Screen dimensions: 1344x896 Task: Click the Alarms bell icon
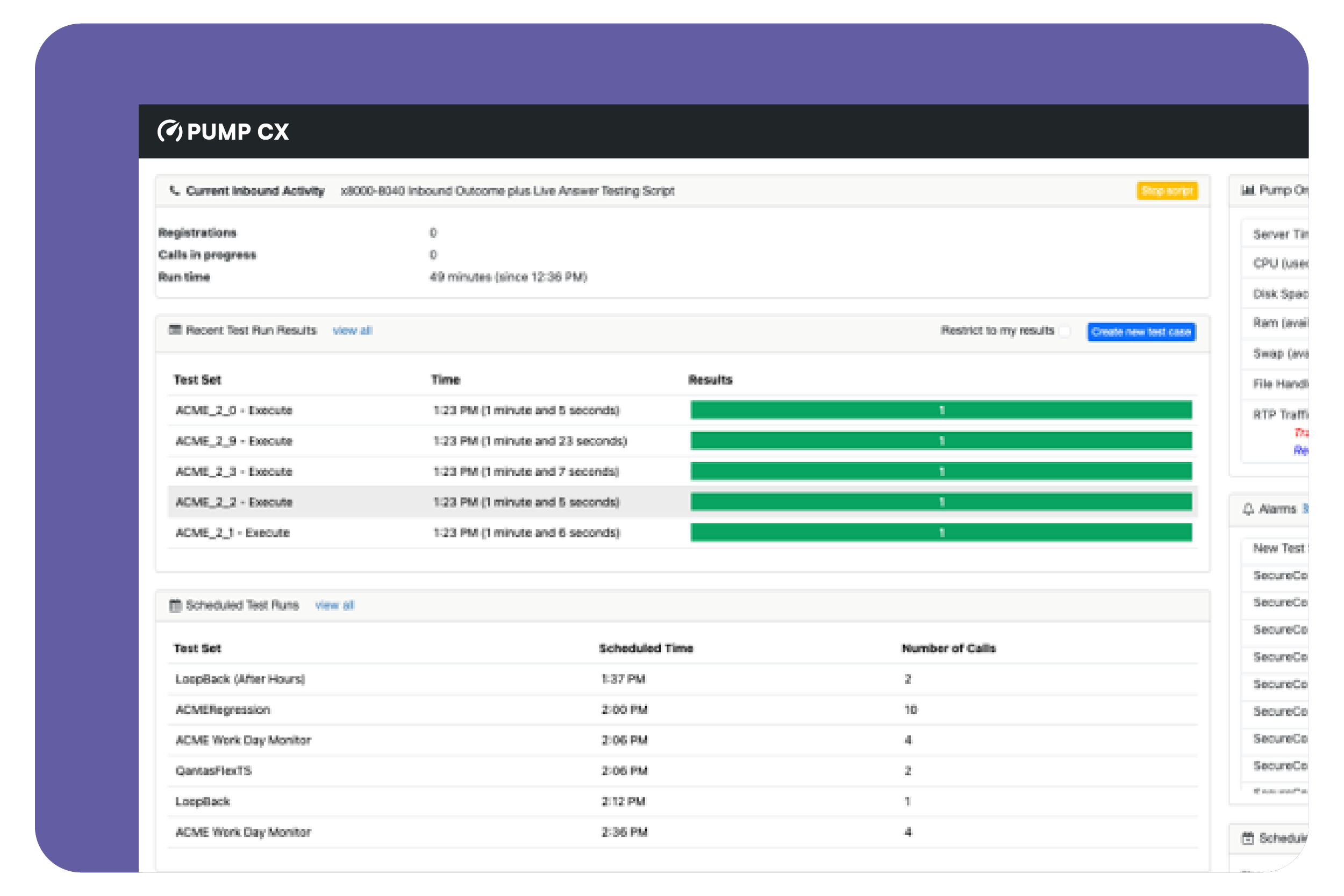1248,508
